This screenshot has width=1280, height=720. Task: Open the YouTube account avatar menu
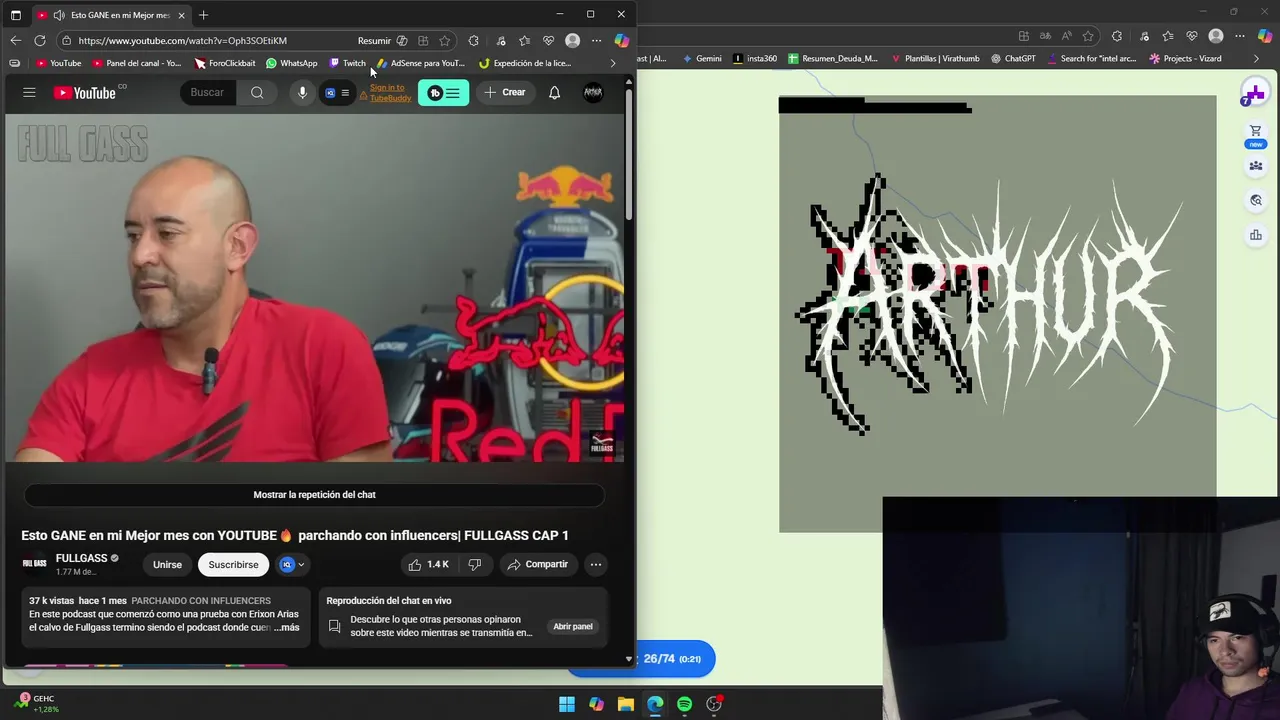pyautogui.click(x=593, y=92)
